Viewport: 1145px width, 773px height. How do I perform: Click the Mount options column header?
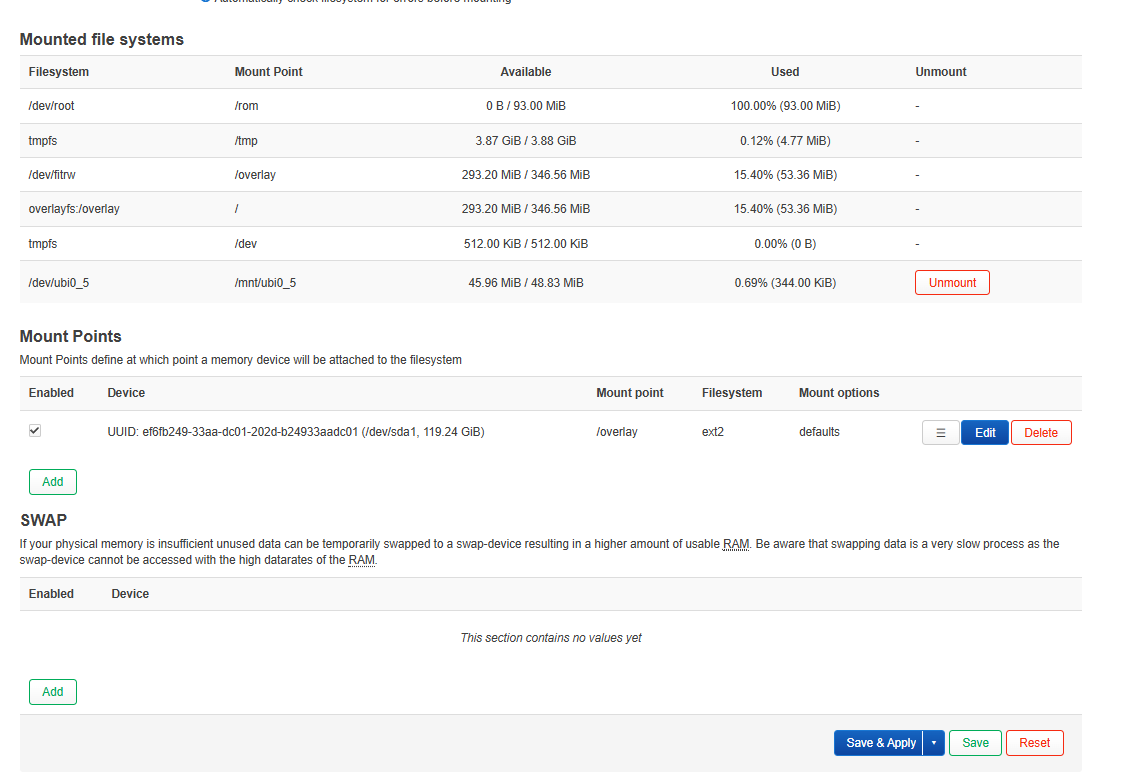pyautogui.click(x=838, y=393)
